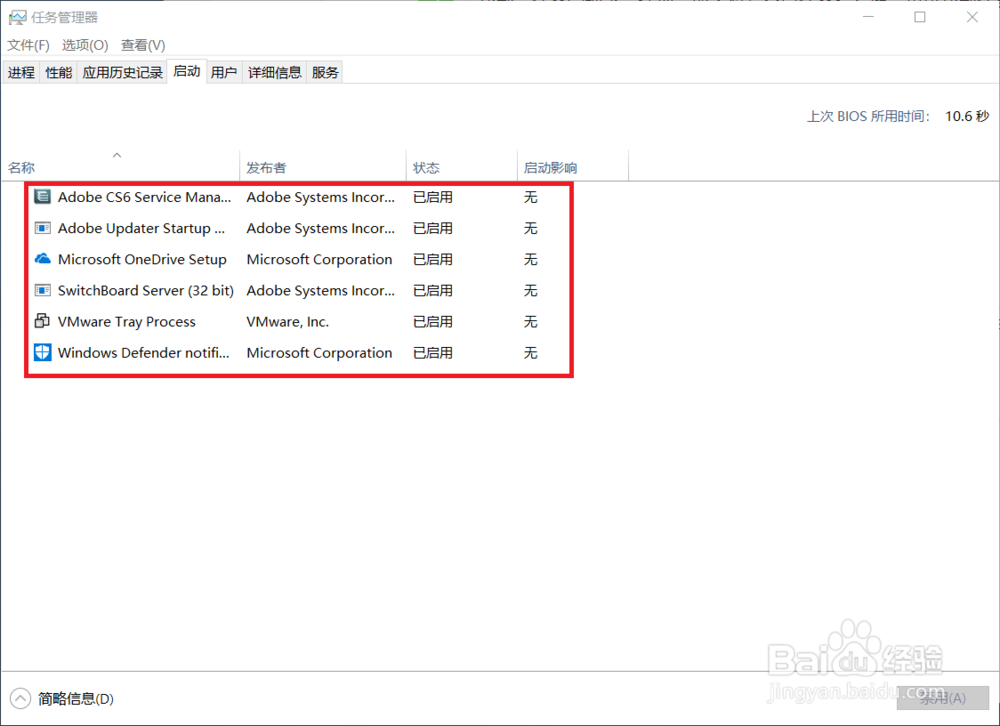This screenshot has height=726, width=1000.
Task: Select the Microsoft OneDrive Setup entry name
Action: click(x=142, y=259)
